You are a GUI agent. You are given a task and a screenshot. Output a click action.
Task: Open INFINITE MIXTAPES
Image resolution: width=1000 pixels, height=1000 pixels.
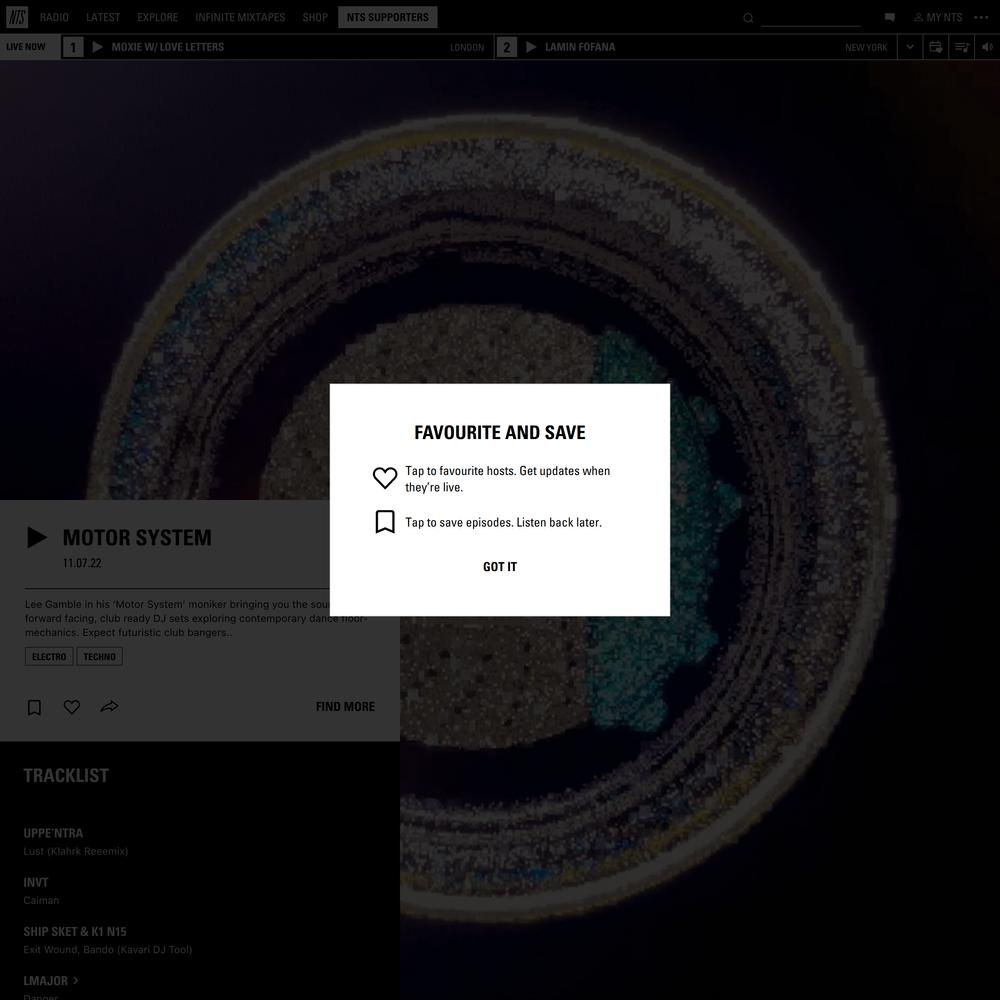point(240,17)
